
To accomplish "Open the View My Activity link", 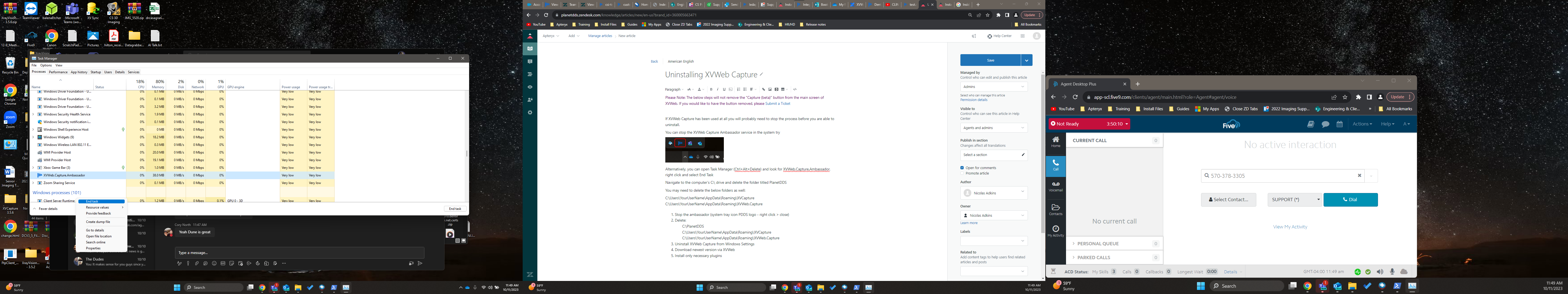I will tap(1290, 227).
